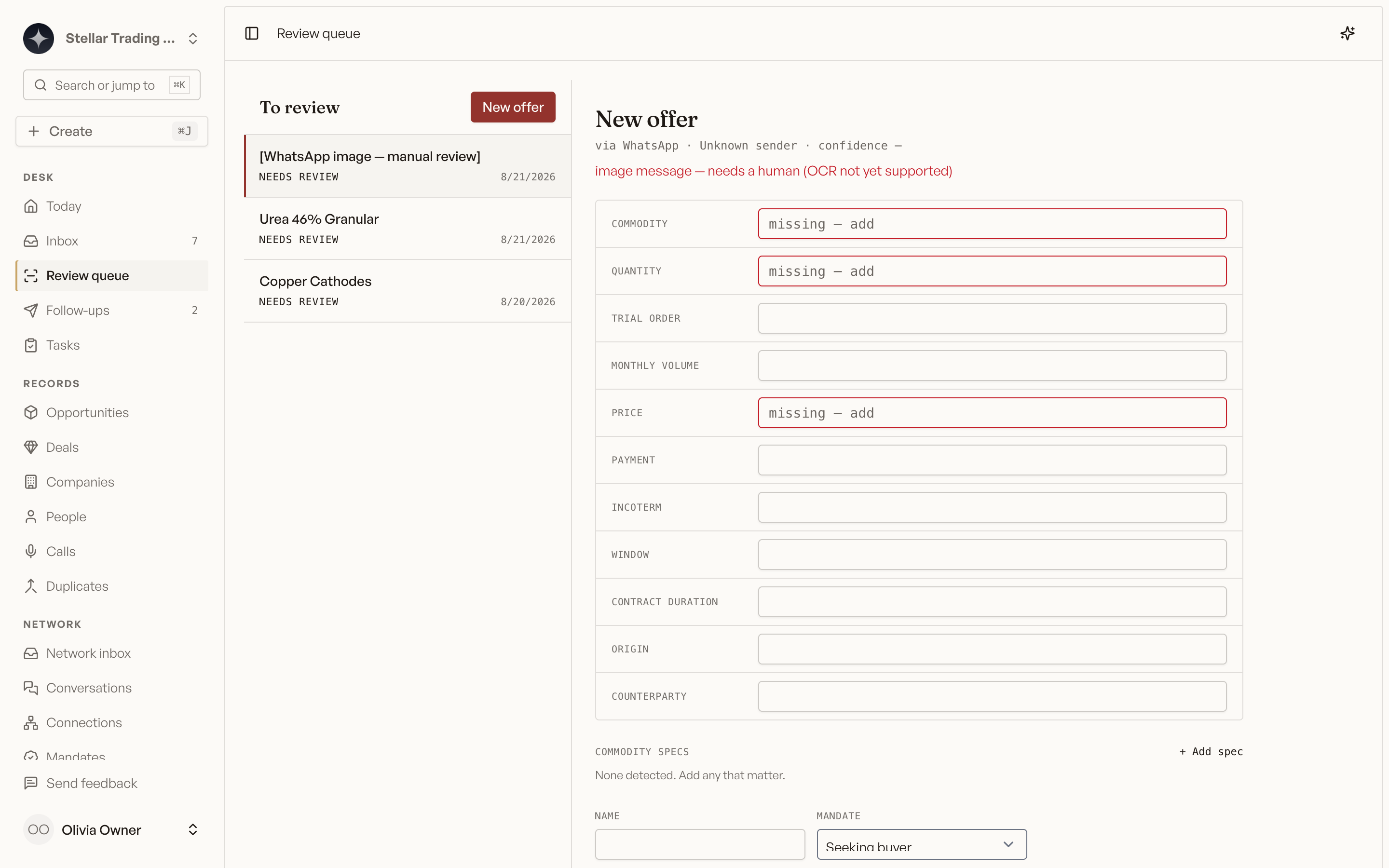Click the New offer button

pyautogui.click(x=513, y=107)
